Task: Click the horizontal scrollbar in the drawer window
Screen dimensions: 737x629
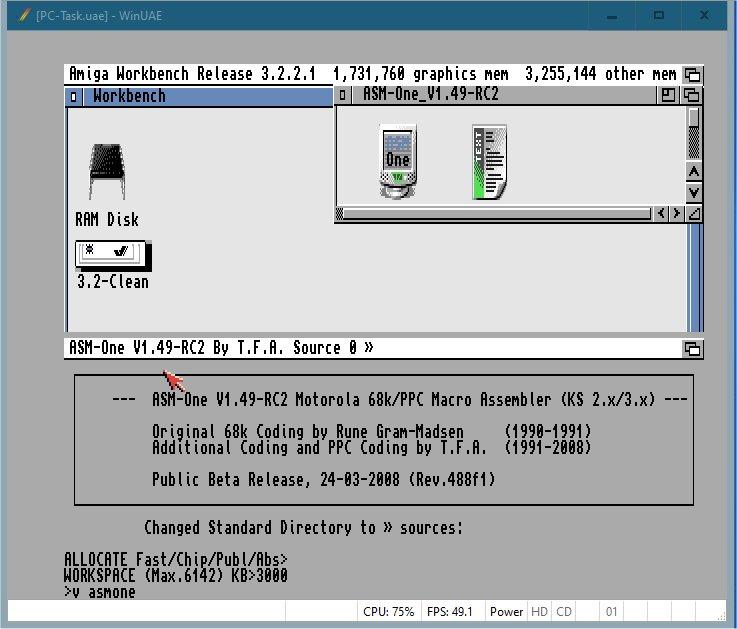Action: 494,214
